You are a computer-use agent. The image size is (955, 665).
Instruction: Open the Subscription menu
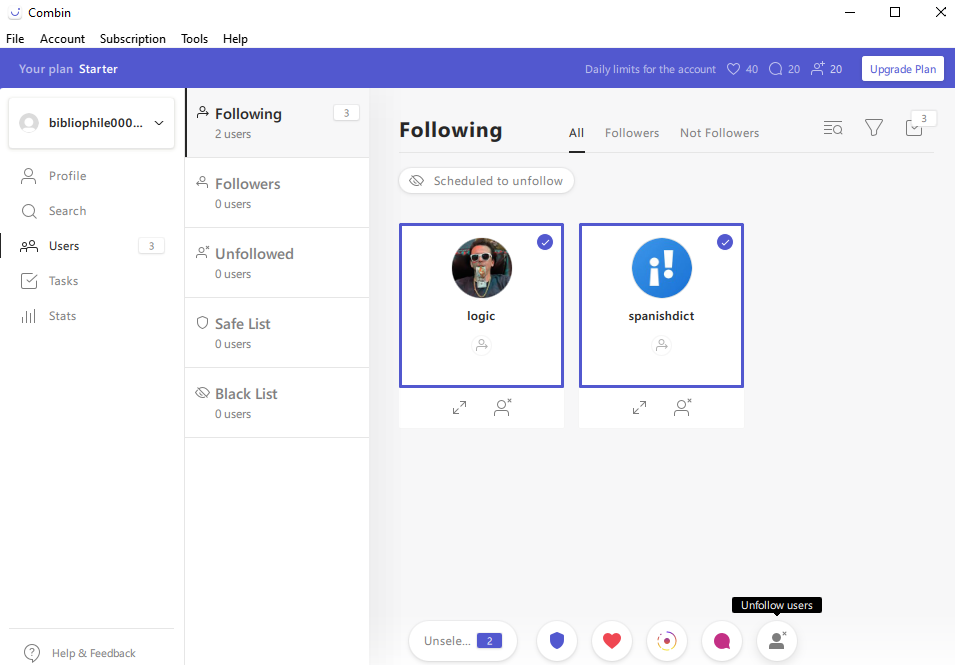tap(133, 39)
